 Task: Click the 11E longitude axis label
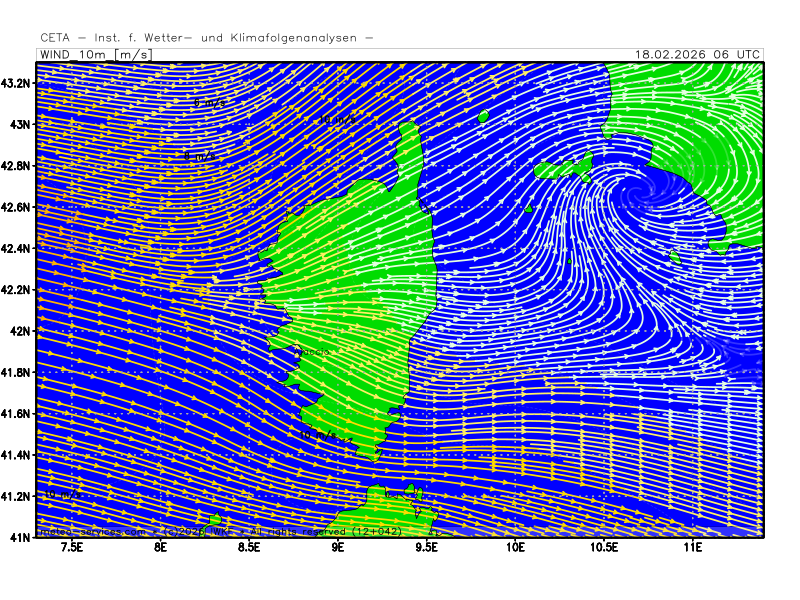coord(692,548)
